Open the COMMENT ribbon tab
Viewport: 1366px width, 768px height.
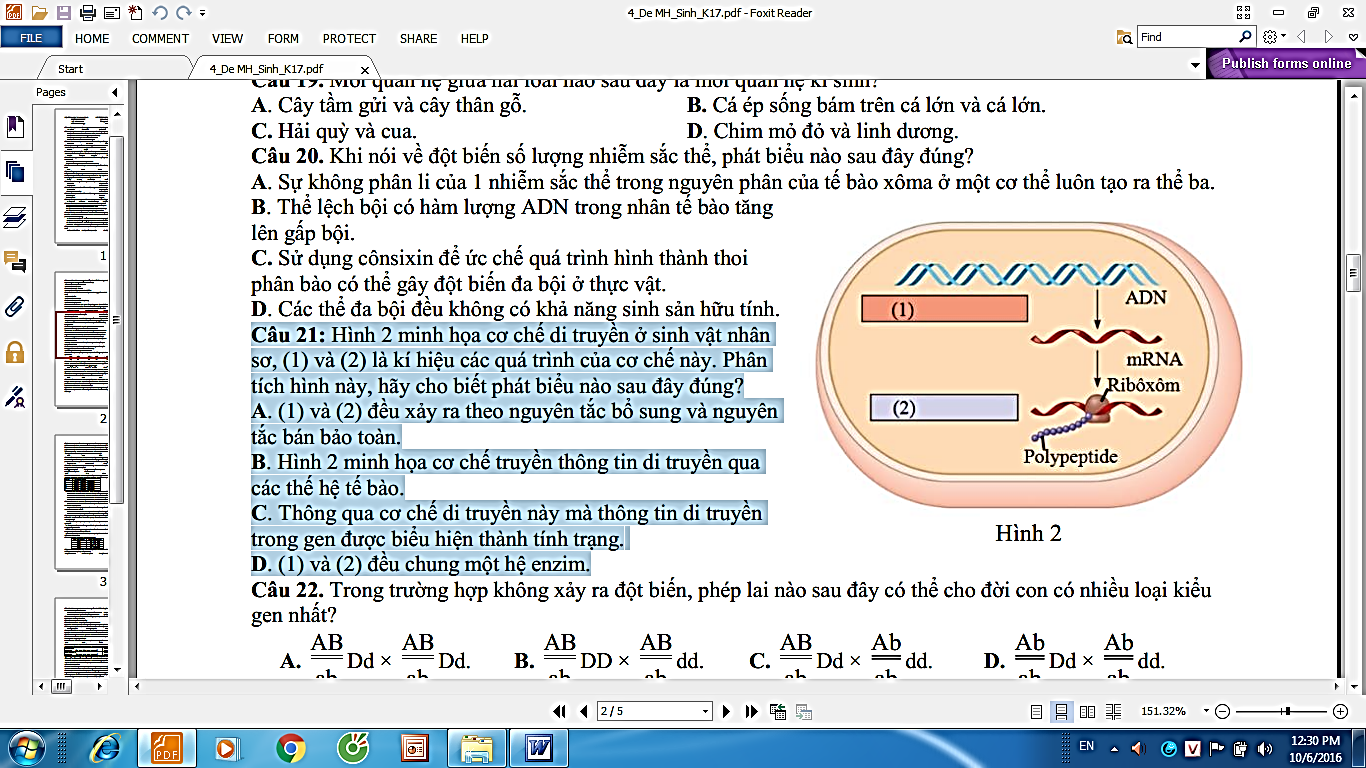(x=160, y=38)
